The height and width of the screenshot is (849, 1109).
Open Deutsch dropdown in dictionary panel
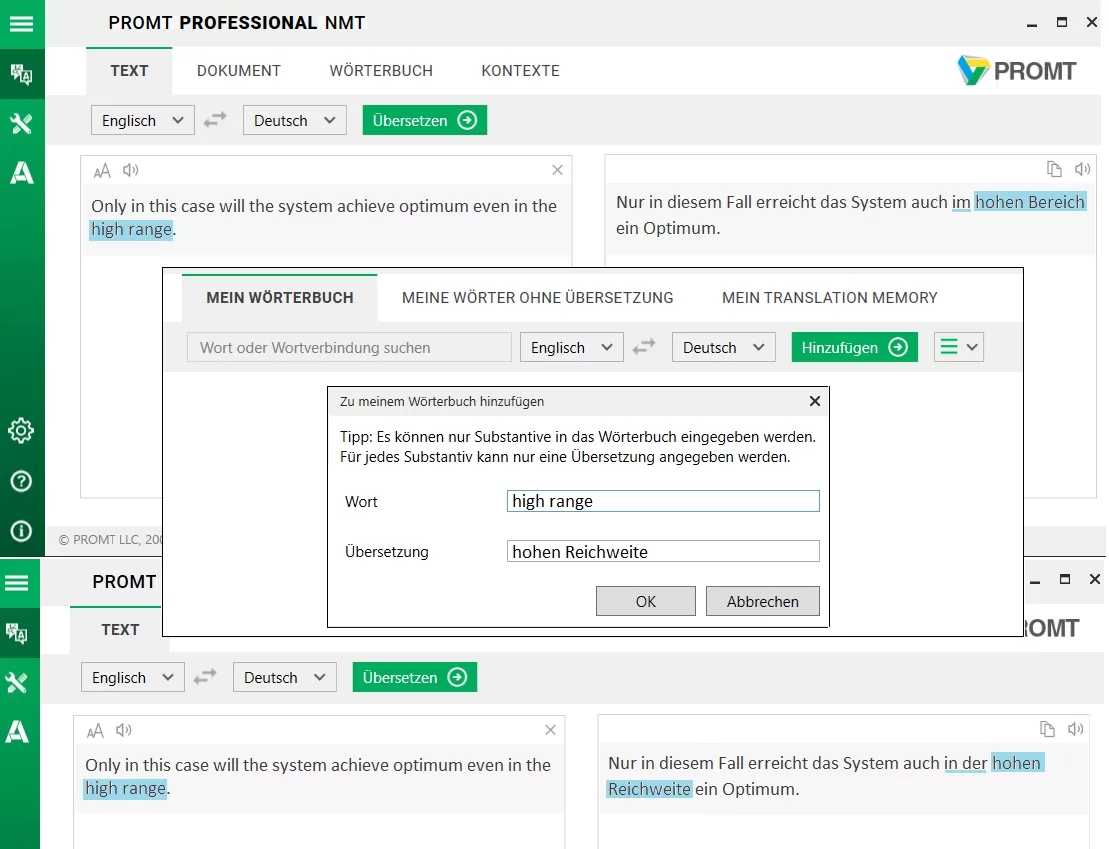click(724, 347)
